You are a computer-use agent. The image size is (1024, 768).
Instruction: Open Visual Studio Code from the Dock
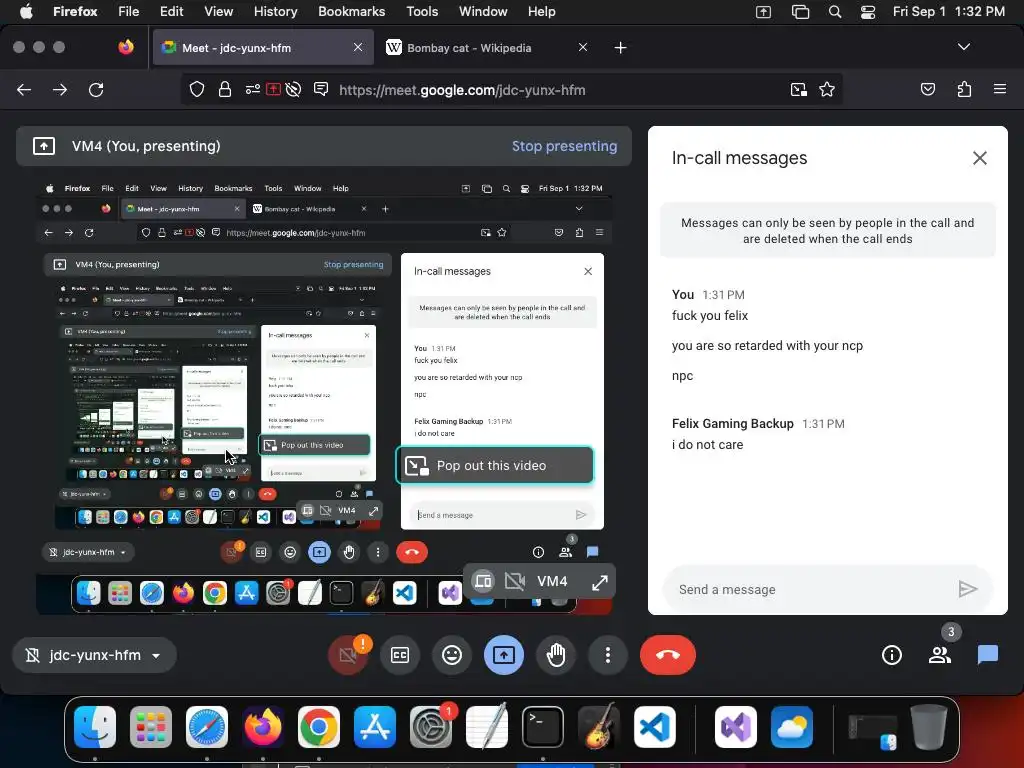pos(654,726)
